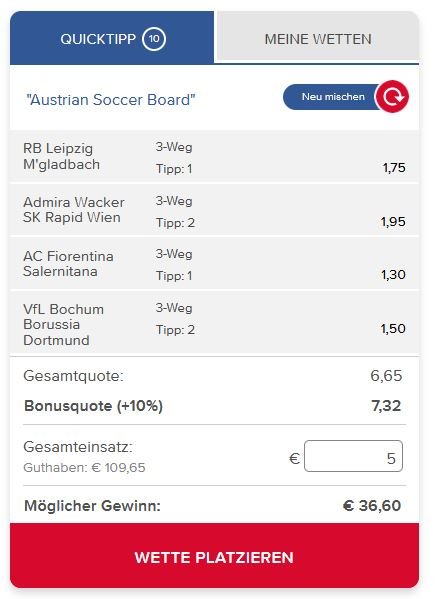Click the red reshuffle arrow icon

tap(392, 97)
